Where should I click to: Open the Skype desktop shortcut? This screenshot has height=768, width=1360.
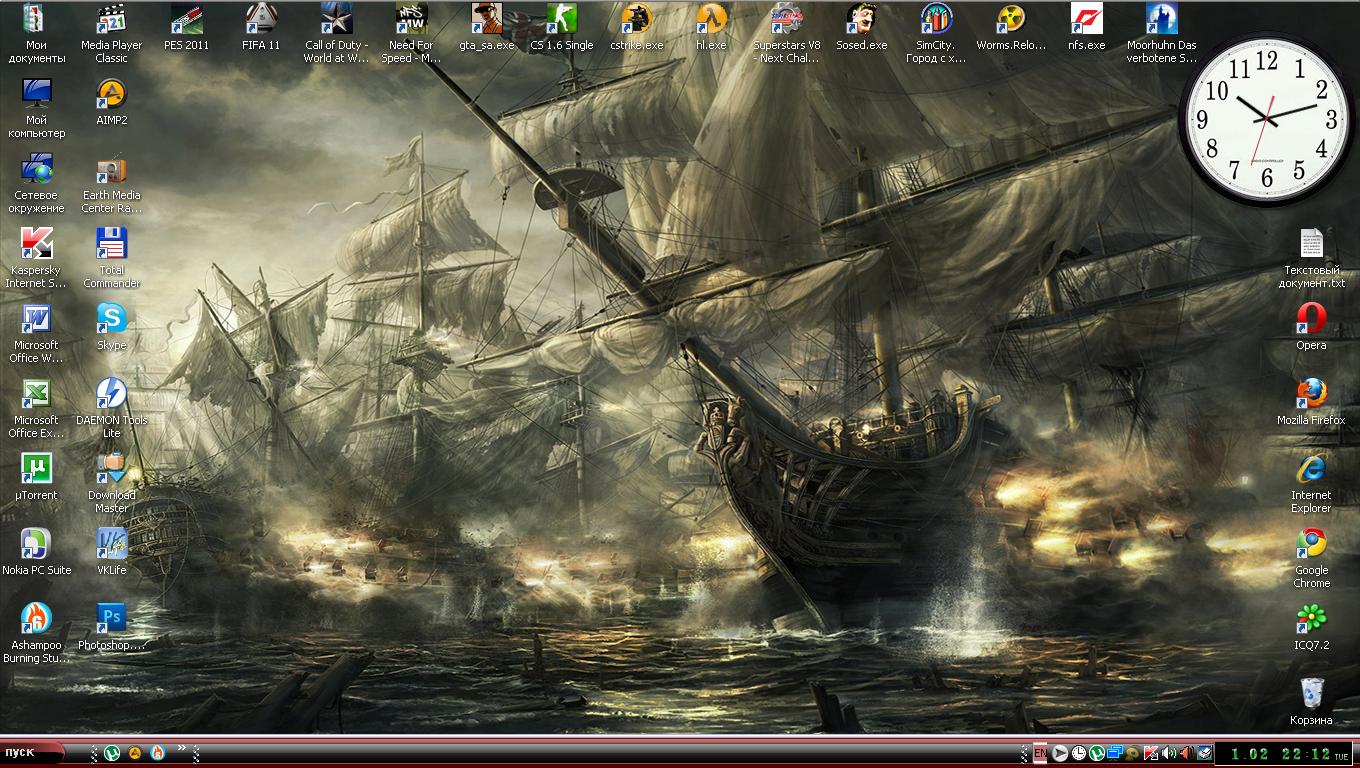point(111,319)
